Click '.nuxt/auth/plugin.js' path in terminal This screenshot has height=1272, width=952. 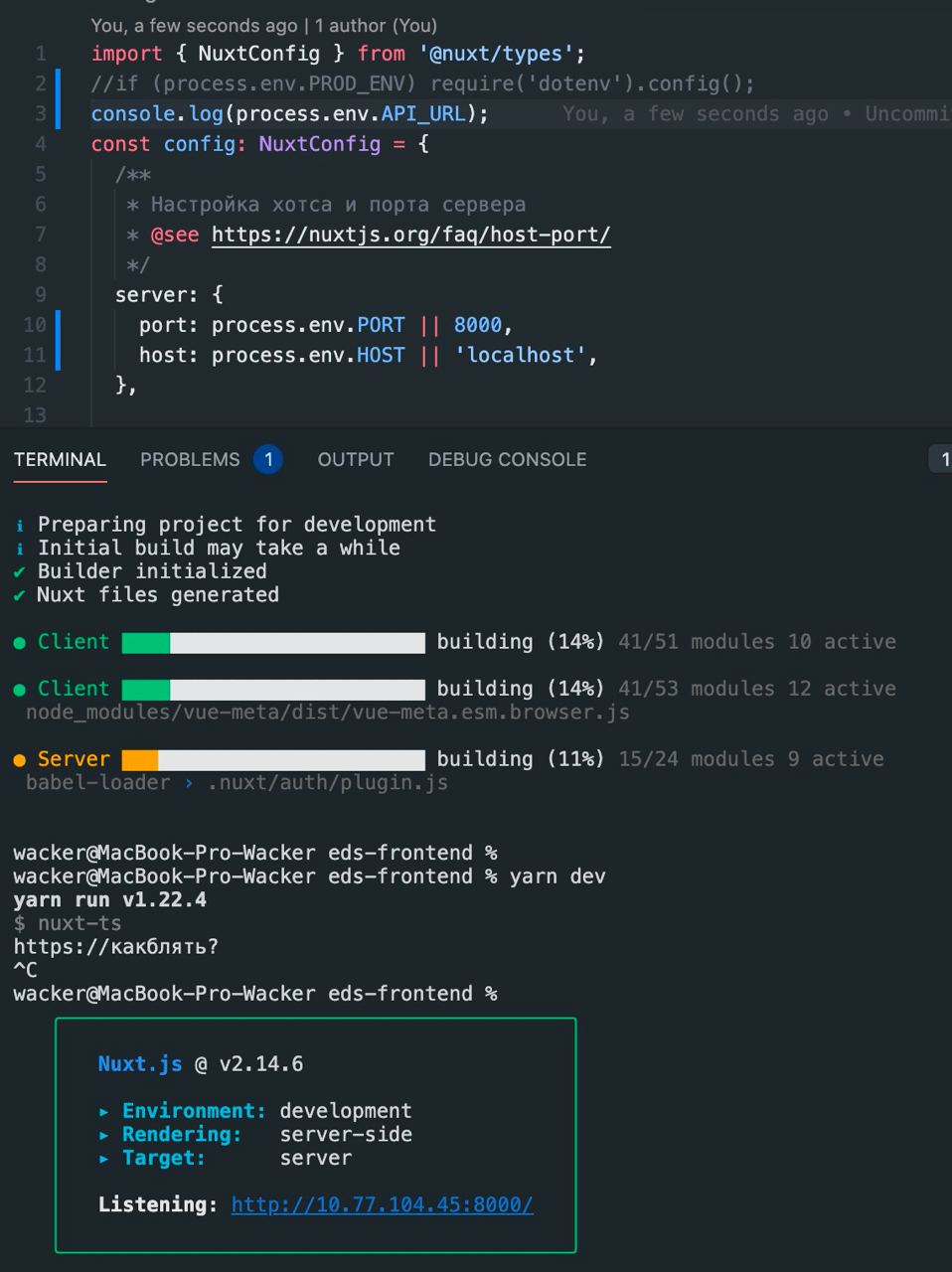click(328, 783)
